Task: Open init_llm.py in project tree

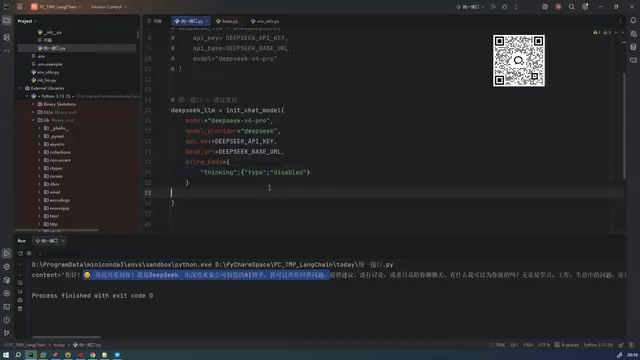Action: click(x=44, y=80)
